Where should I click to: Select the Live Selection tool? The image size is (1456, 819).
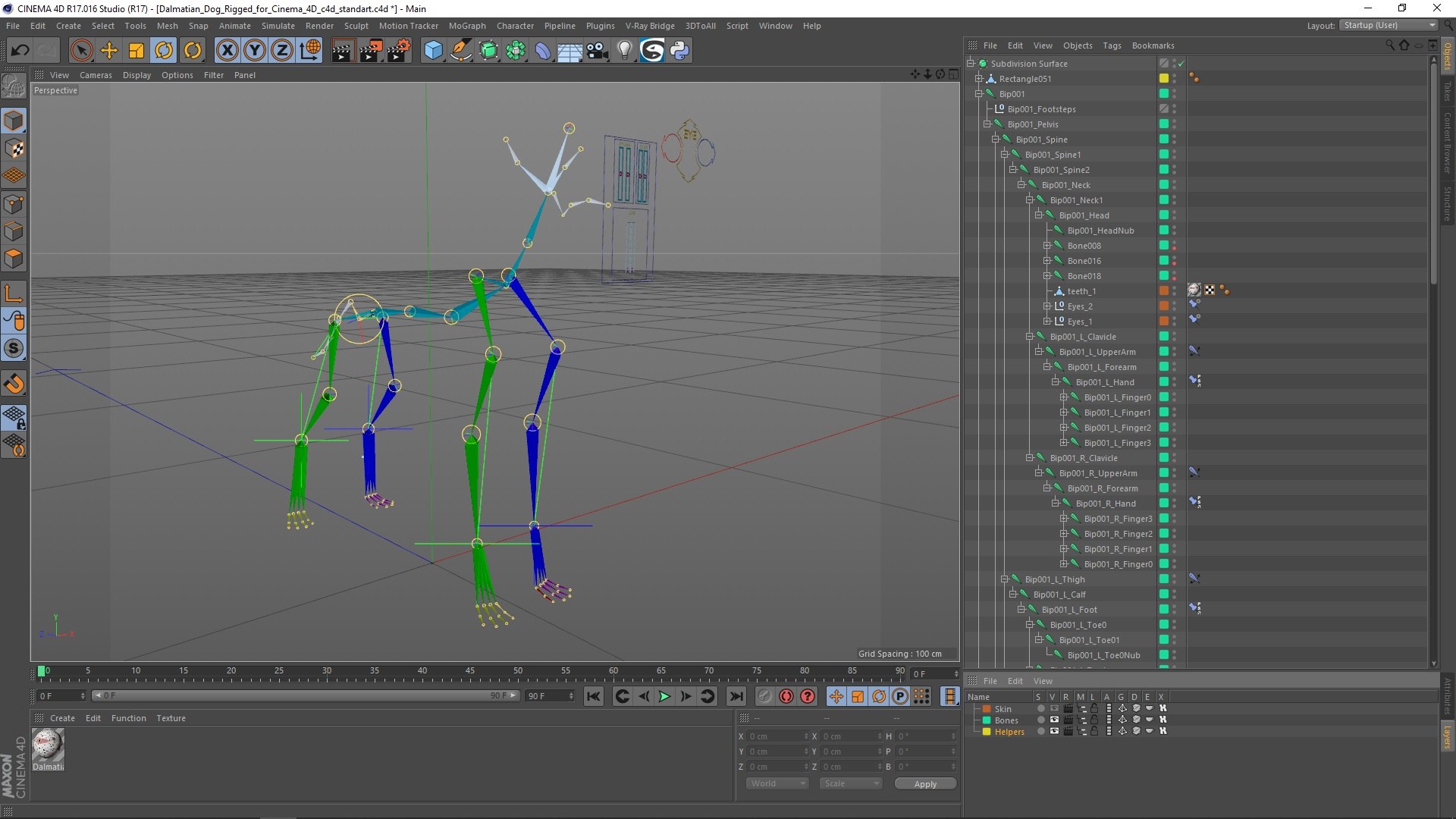coord(81,51)
